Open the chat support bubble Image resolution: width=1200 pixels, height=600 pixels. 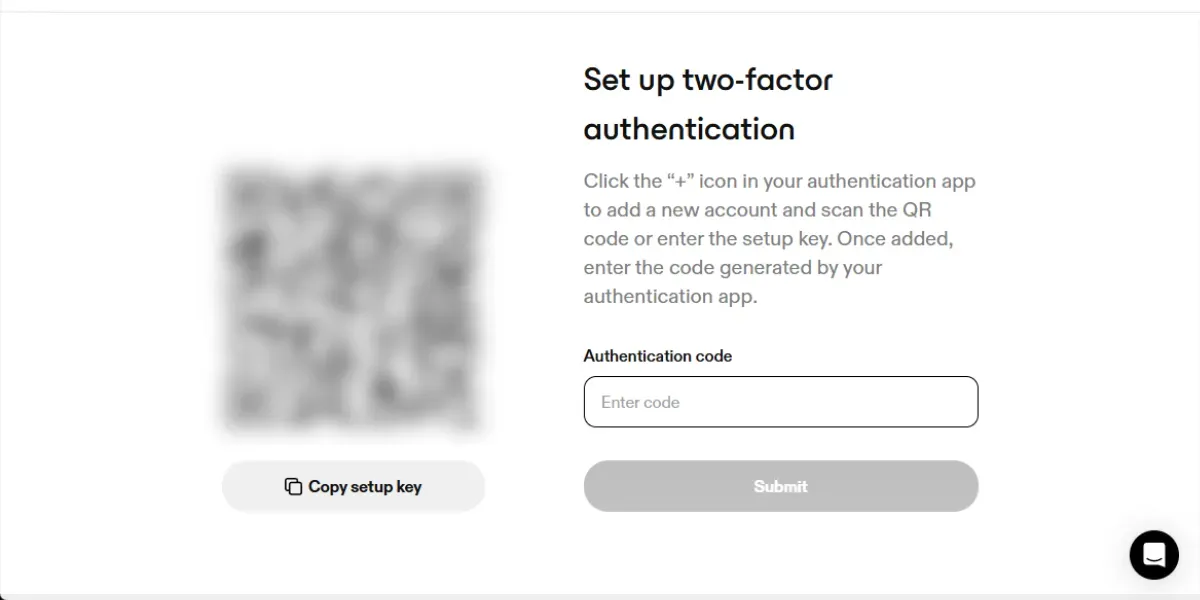coord(1154,555)
